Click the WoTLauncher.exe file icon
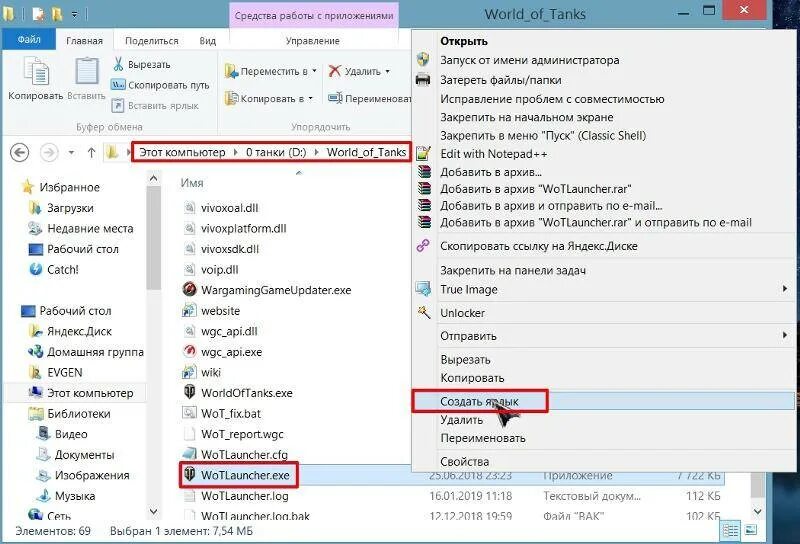 point(189,475)
